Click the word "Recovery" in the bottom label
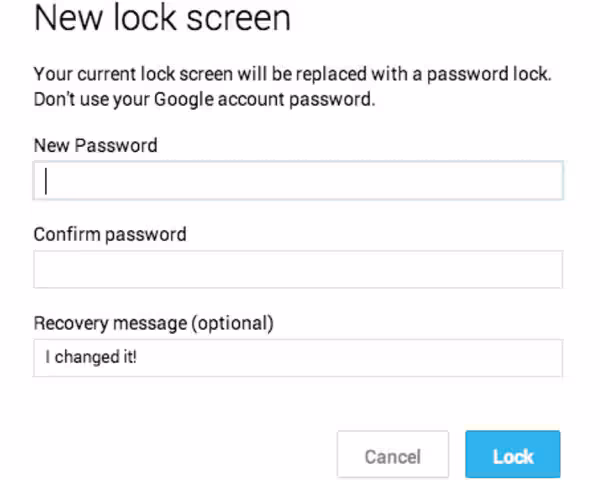The width and height of the screenshot is (600, 480). [x=68, y=323]
